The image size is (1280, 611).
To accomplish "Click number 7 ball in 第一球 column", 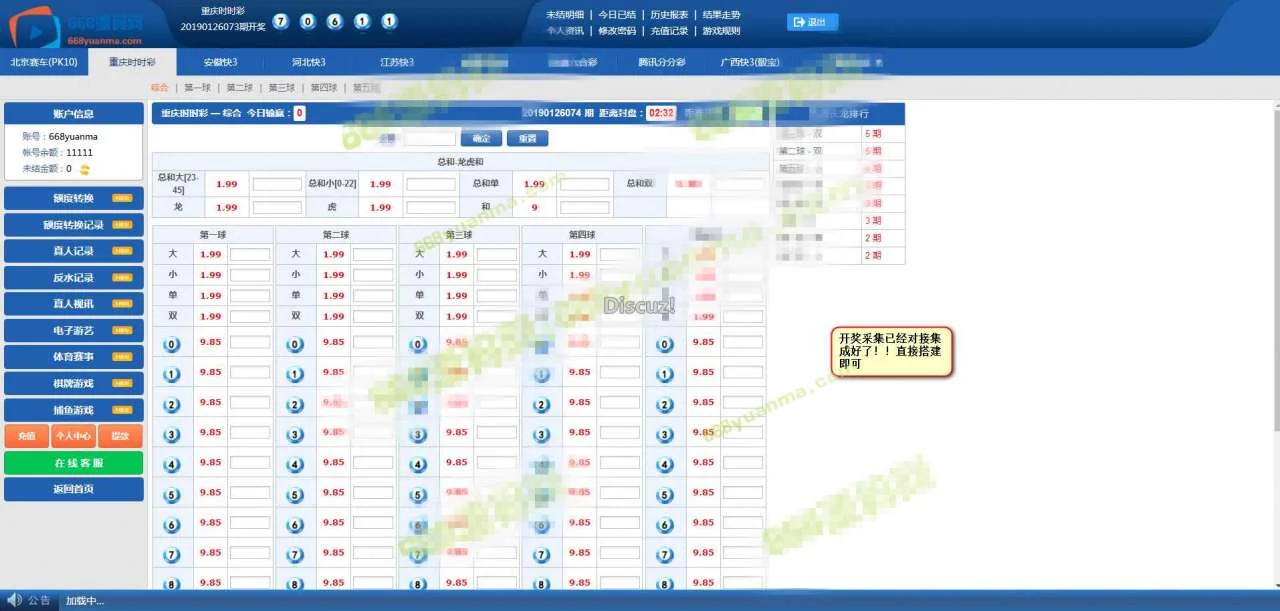I will (x=172, y=554).
